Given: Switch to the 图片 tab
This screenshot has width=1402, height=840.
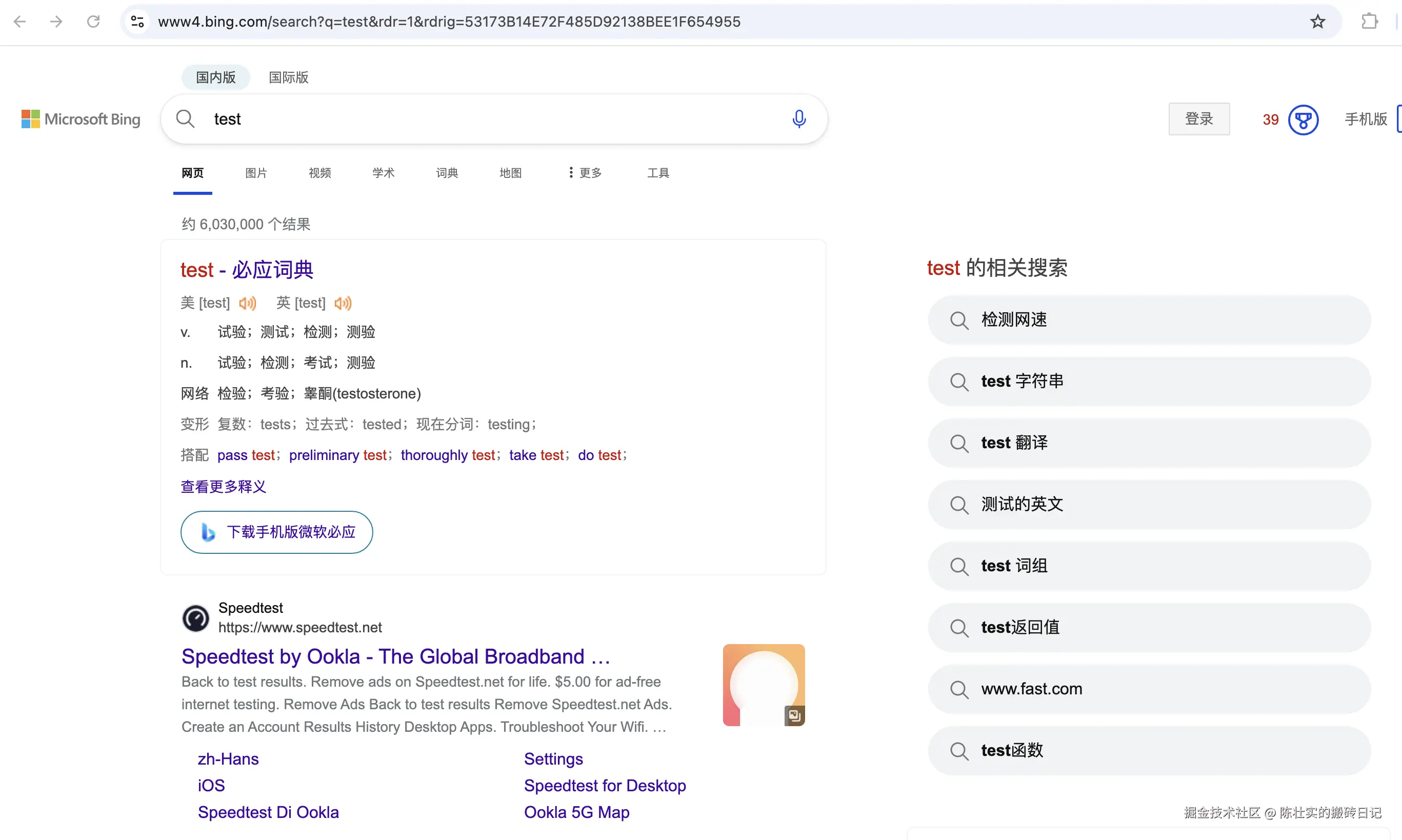Looking at the screenshot, I should coord(256,173).
